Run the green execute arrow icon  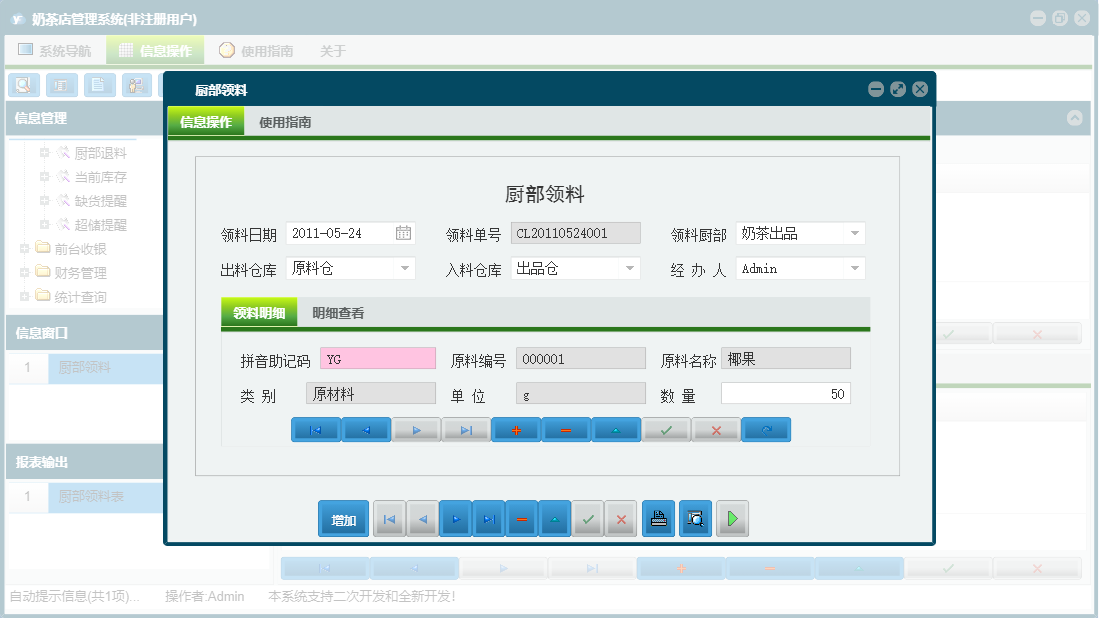(732, 518)
